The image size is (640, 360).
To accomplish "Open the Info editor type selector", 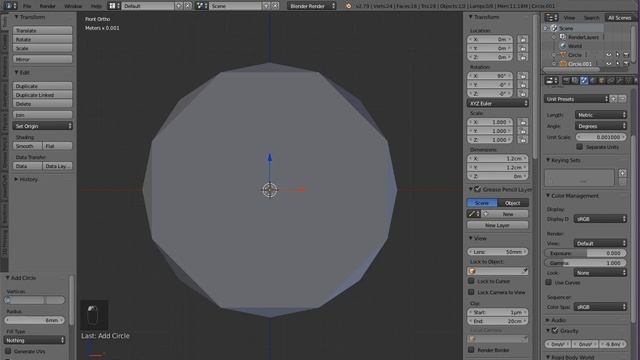I will (x=10, y=6).
